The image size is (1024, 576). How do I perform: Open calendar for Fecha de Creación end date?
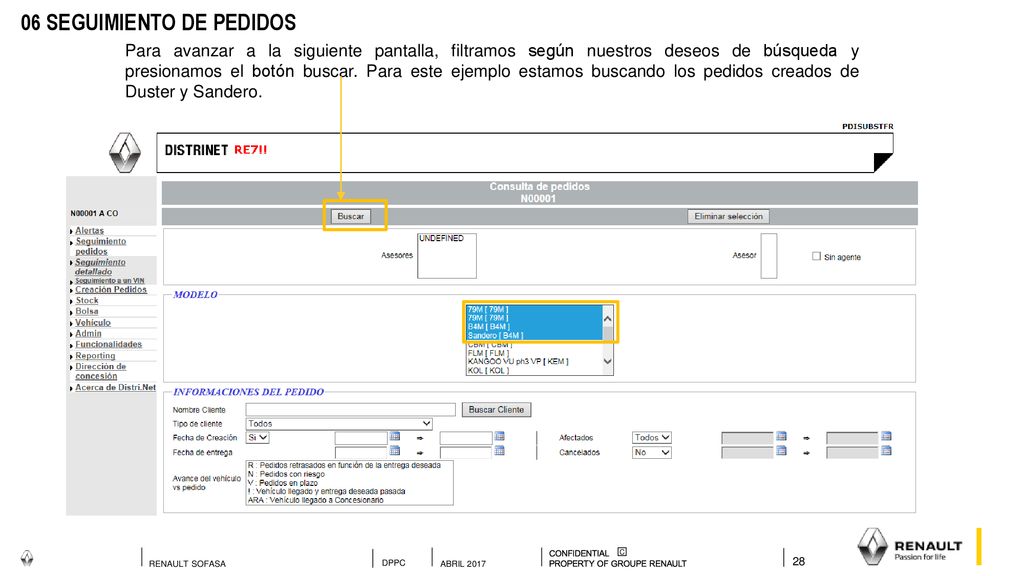point(500,436)
